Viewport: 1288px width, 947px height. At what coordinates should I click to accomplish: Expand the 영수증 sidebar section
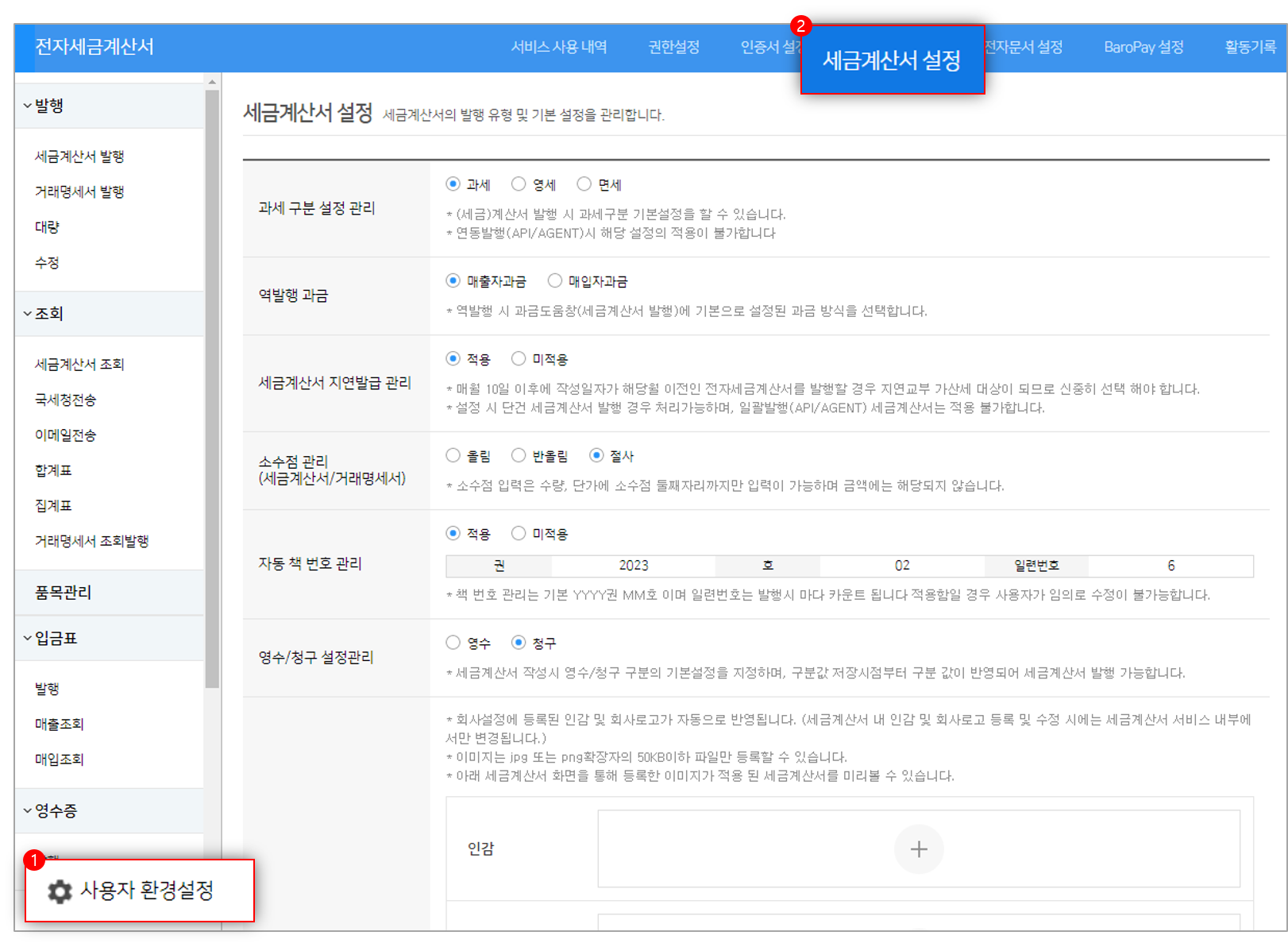pos(49,810)
